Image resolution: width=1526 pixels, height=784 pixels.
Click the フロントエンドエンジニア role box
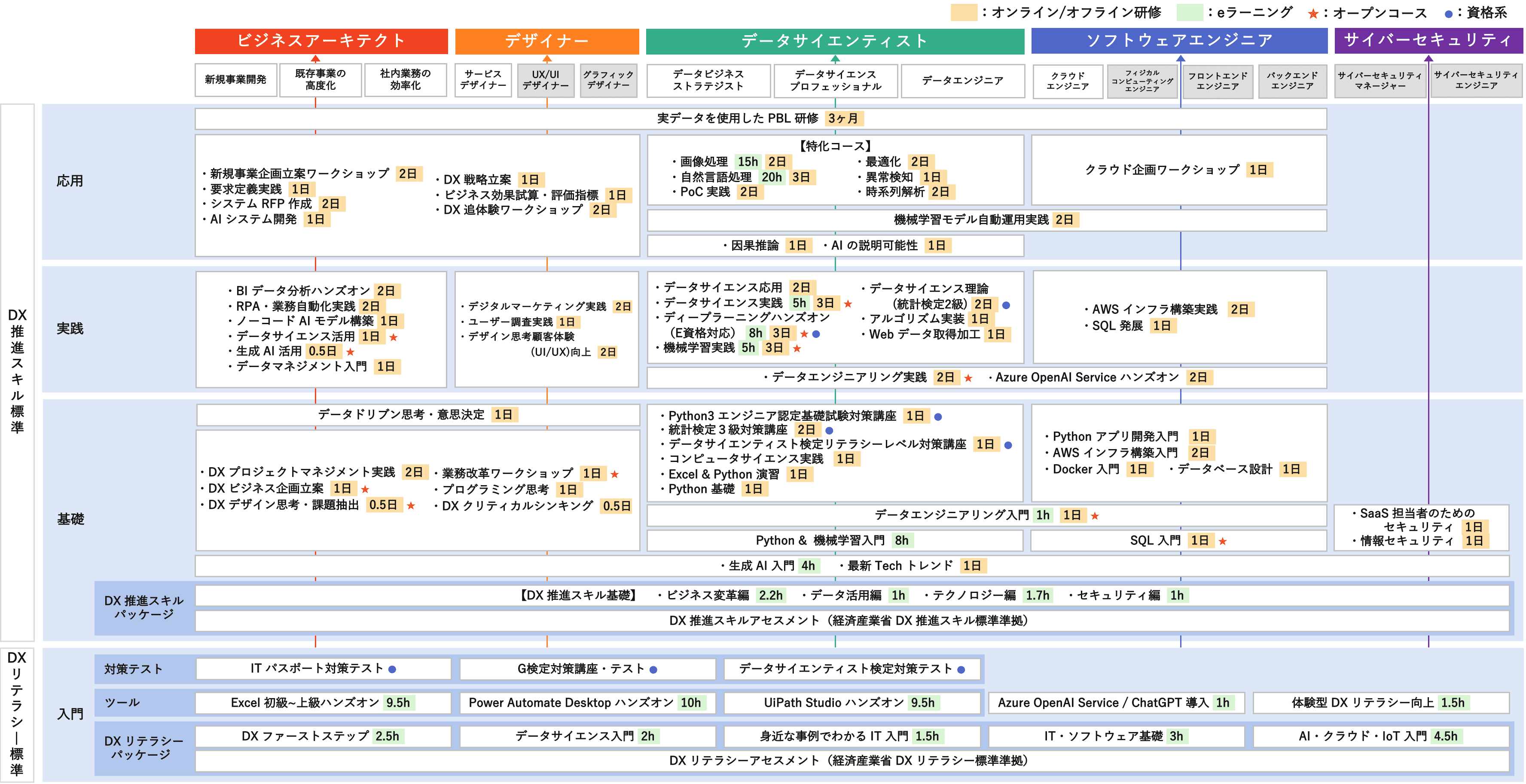(1218, 81)
